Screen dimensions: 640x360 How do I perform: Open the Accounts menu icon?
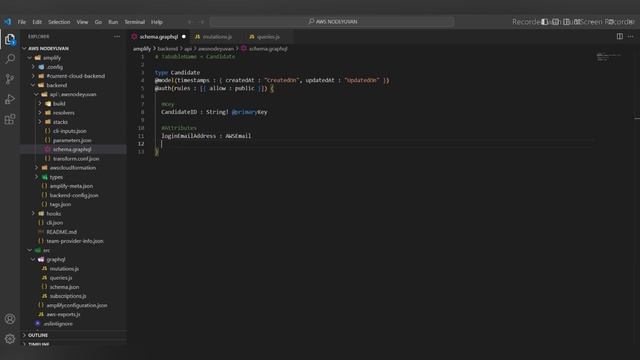10,319
